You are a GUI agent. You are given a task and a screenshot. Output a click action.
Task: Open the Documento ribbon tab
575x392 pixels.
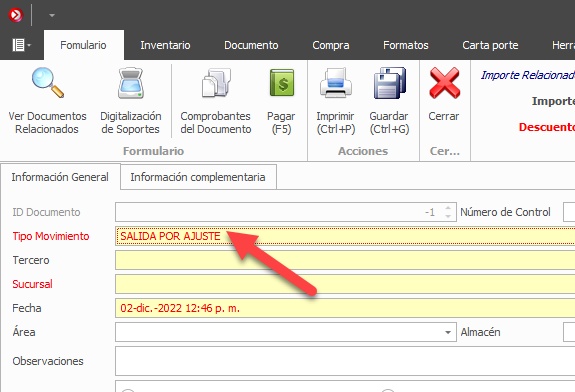pos(251,45)
